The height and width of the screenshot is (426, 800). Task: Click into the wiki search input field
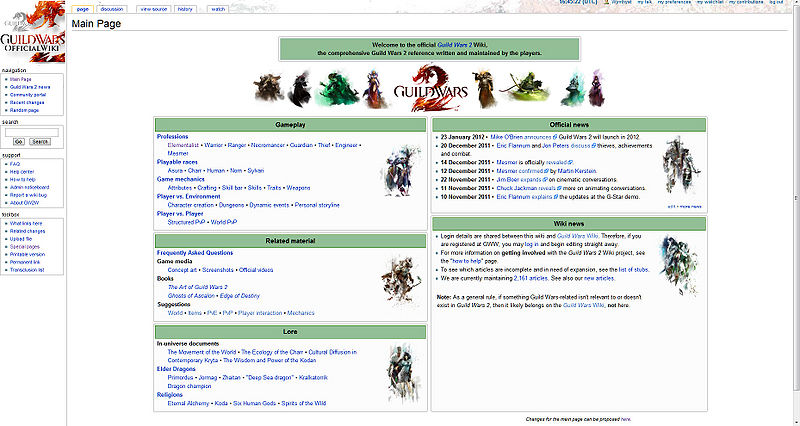click(x=32, y=133)
